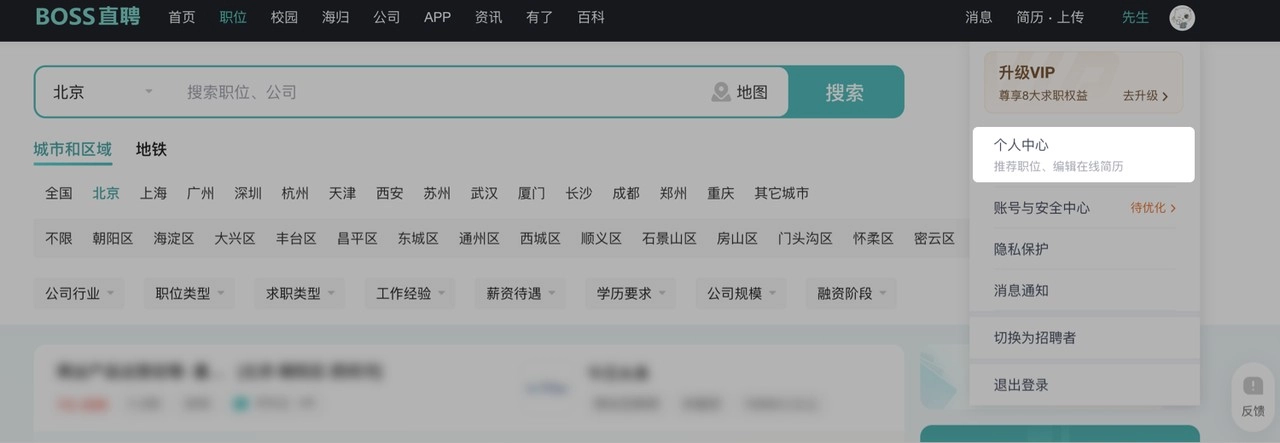This screenshot has height=443, width=1280.
Task: Expand the 北京 city dropdown arrow
Action: click(x=149, y=92)
